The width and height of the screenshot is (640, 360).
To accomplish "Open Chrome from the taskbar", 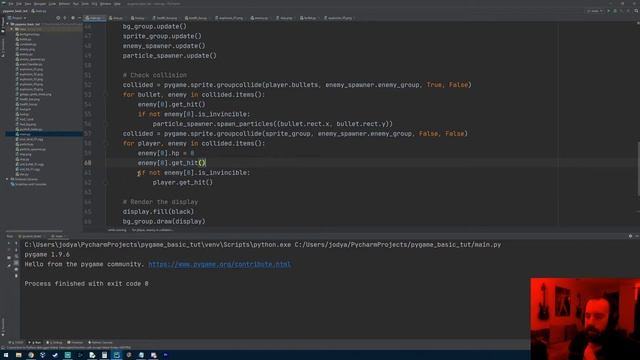I will (31, 355).
